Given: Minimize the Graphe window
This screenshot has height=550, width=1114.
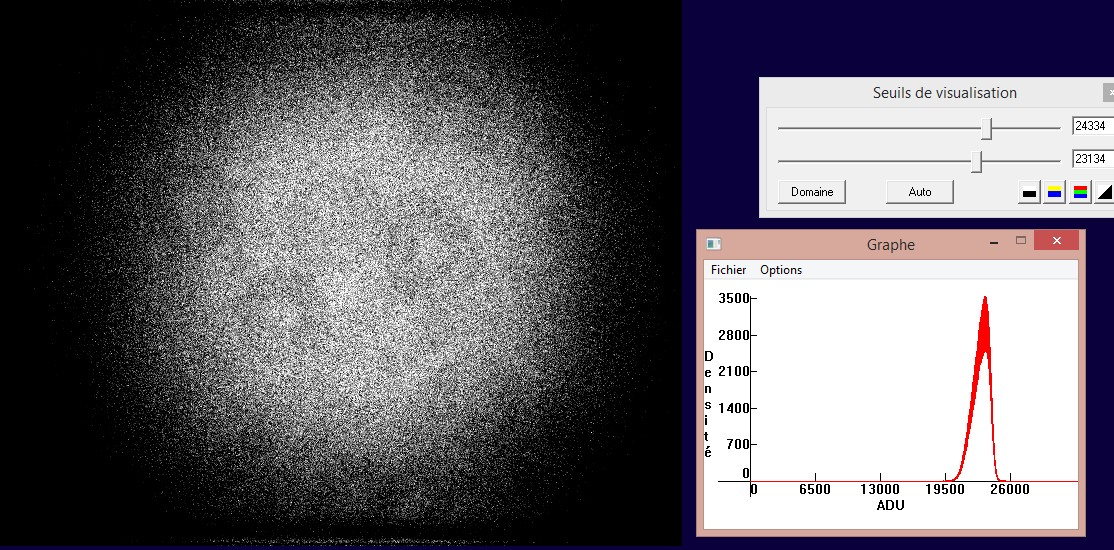Looking at the screenshot, I should click(x=994, y=242).
